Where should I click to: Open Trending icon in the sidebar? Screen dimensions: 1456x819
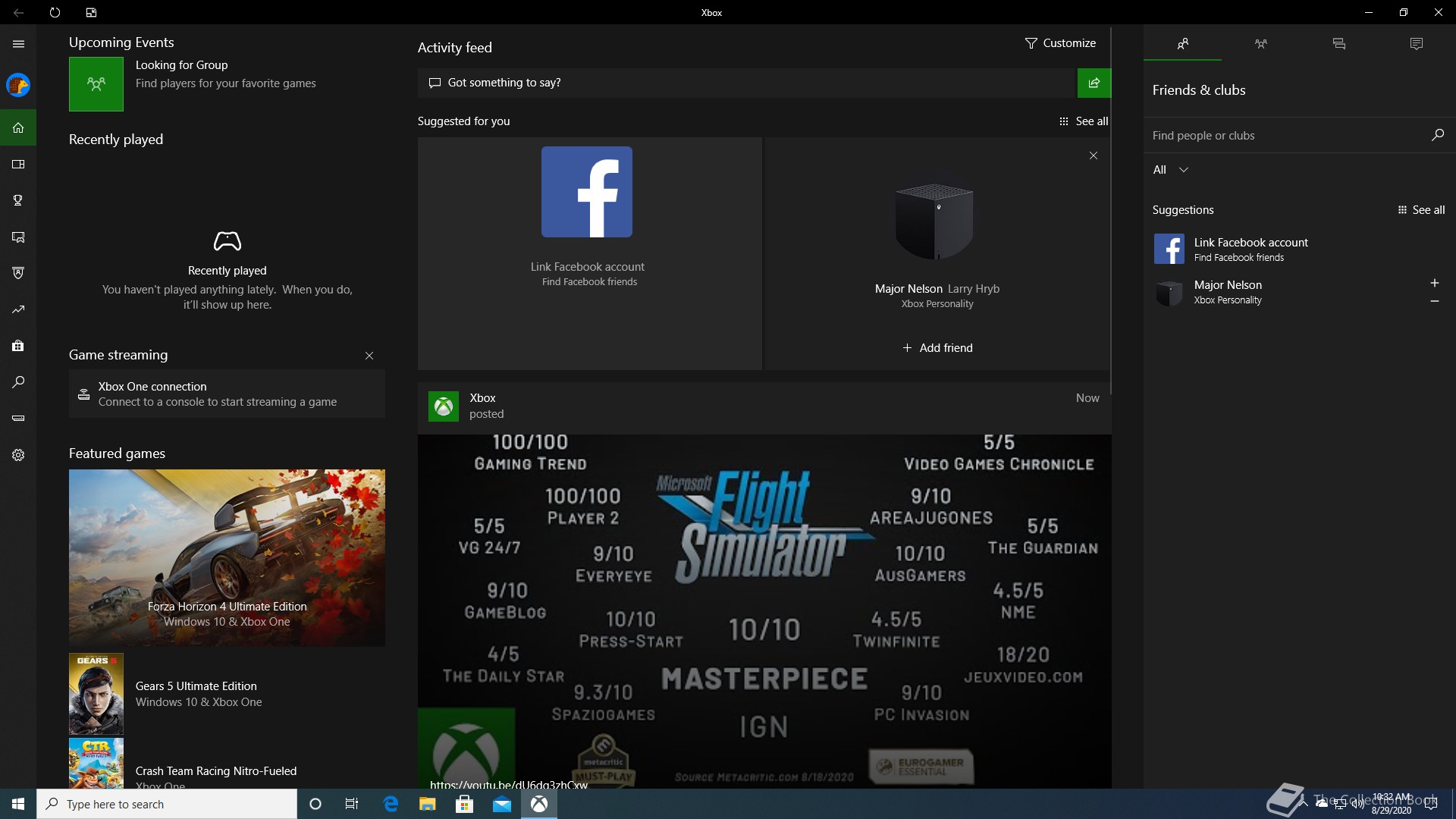(18, 309)
